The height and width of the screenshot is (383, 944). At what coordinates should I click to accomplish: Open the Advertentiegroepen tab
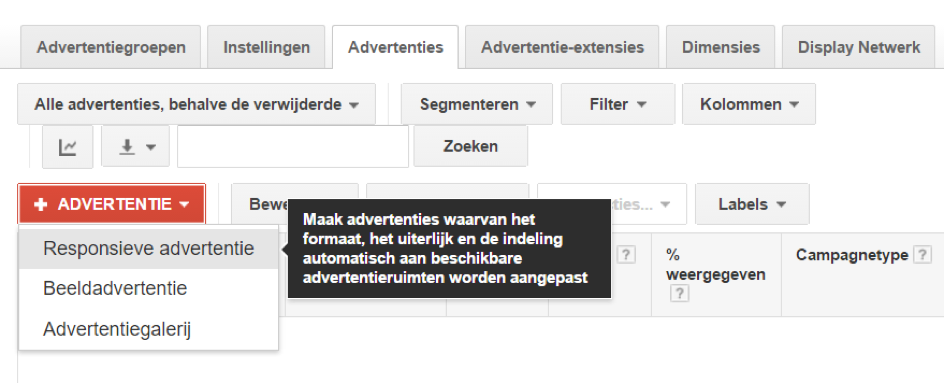(111, 48)
